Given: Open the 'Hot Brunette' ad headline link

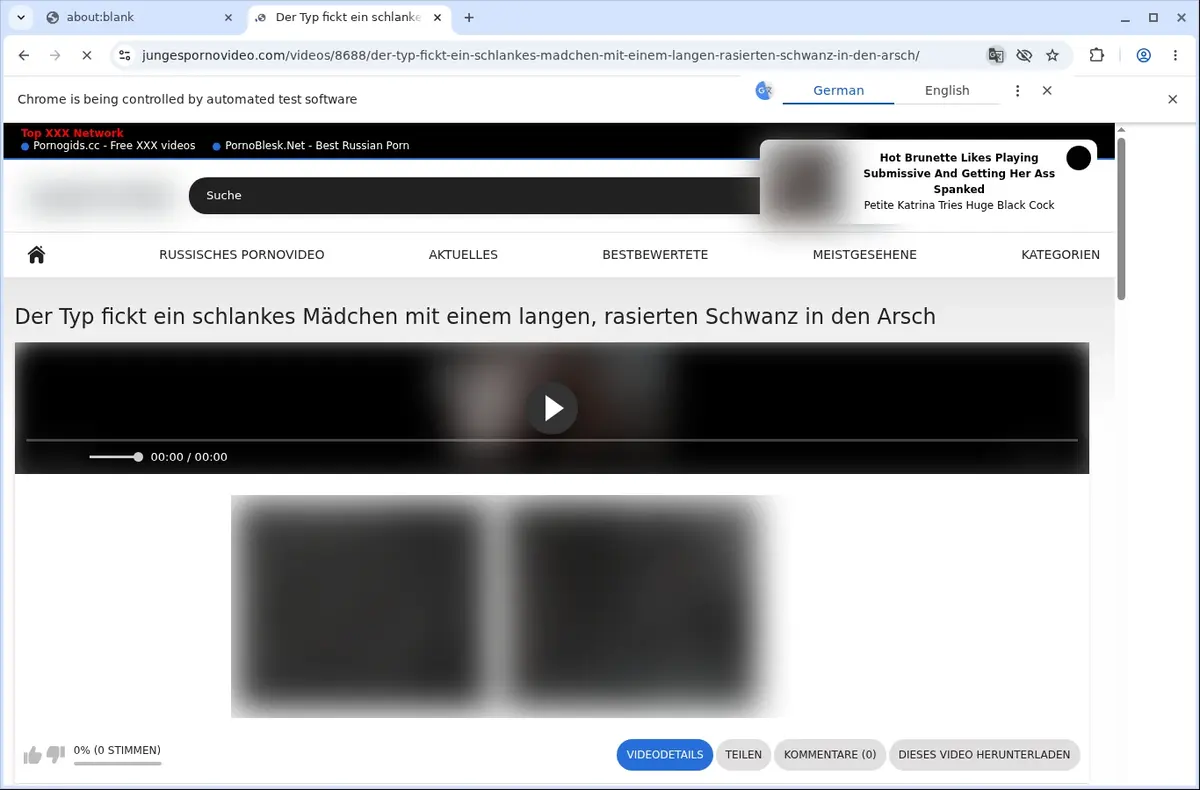Looking at the screenshot, I should (x=959, y=173).
